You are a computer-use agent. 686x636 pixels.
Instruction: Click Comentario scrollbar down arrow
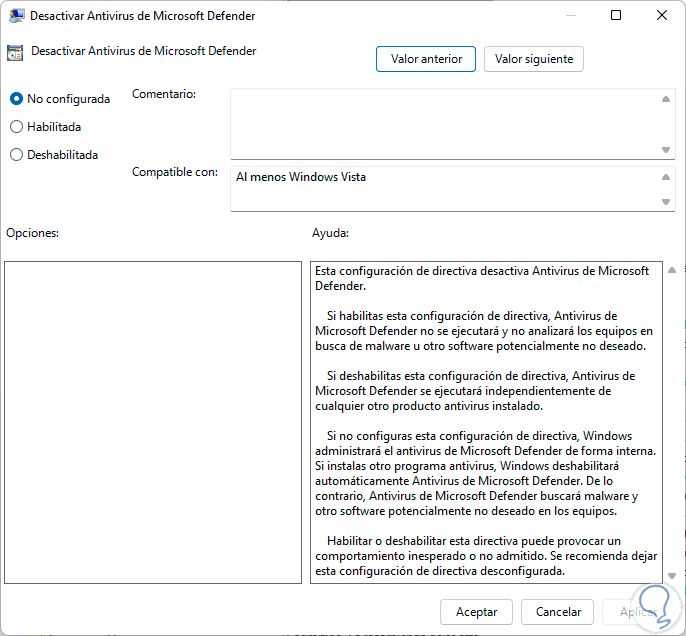tap(666, 150)
